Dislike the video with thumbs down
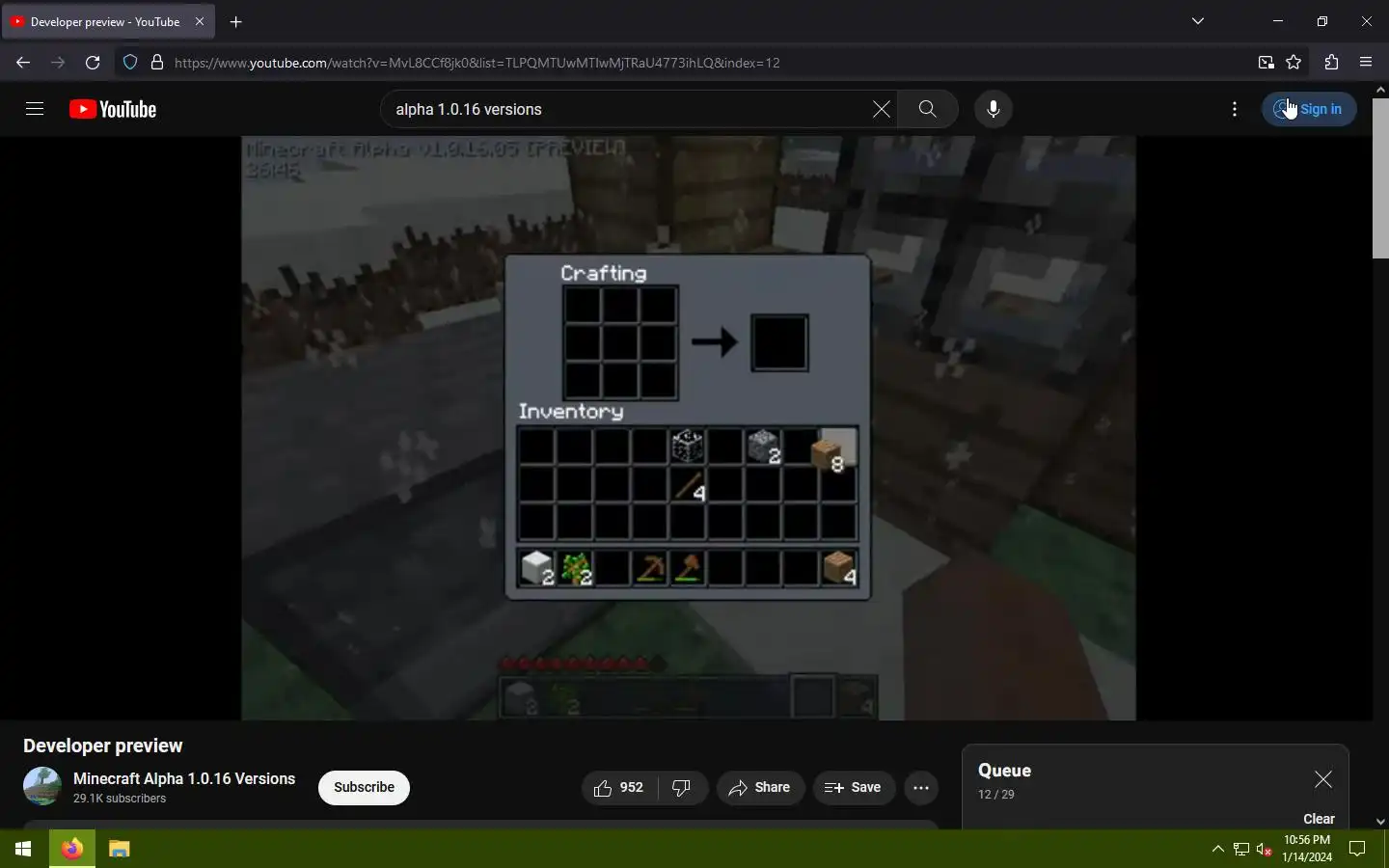 (x=683, y=788)
